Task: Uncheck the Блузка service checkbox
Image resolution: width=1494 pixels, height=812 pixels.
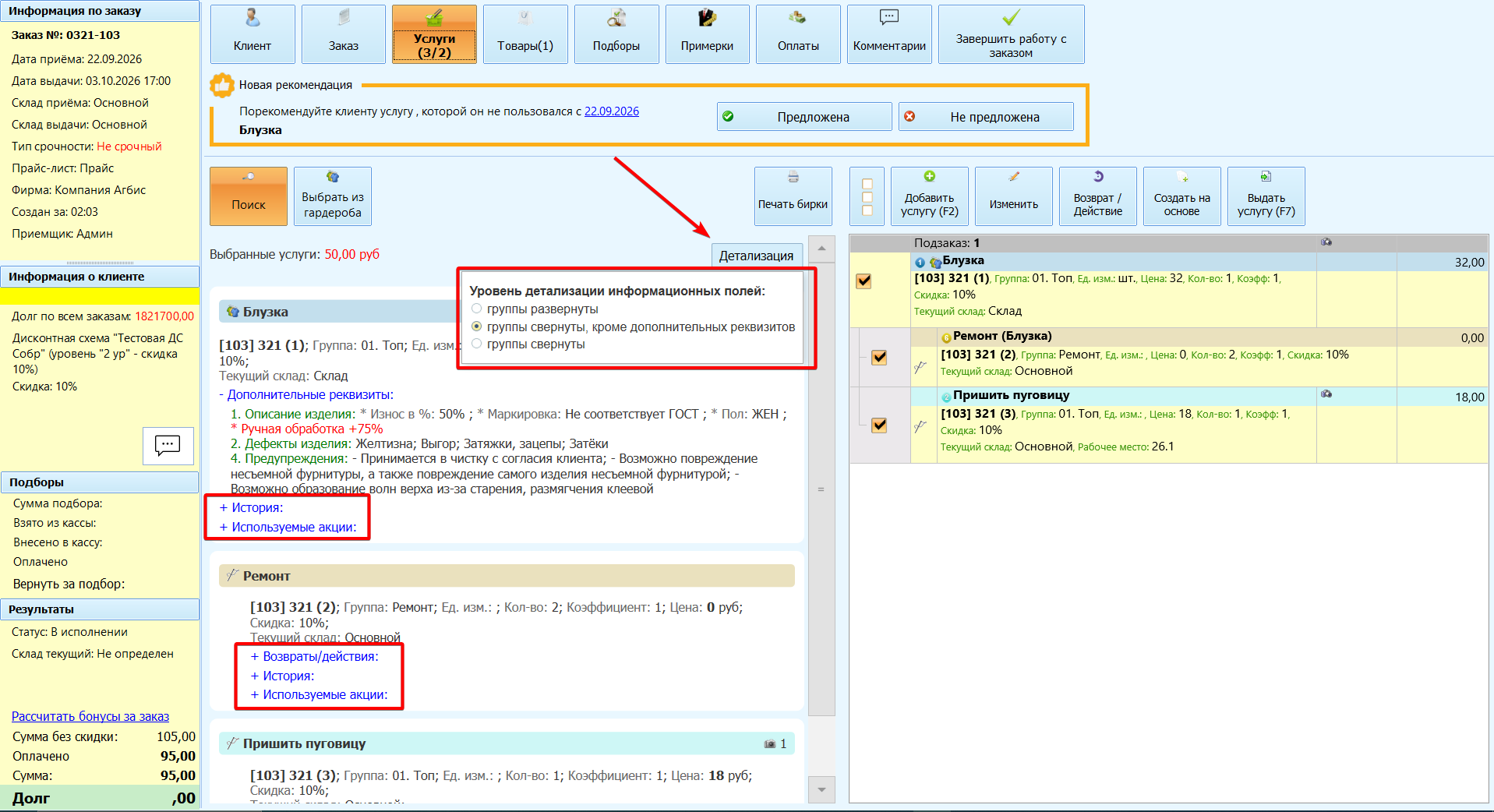Action: 864,281
